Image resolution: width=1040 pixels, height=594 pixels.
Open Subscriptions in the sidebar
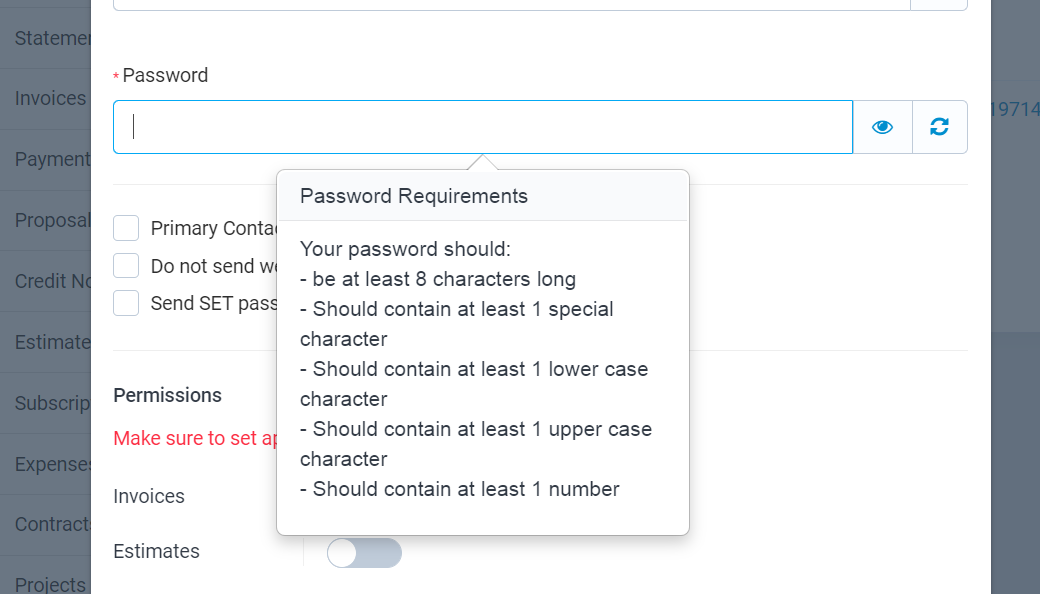pos(52,403)
